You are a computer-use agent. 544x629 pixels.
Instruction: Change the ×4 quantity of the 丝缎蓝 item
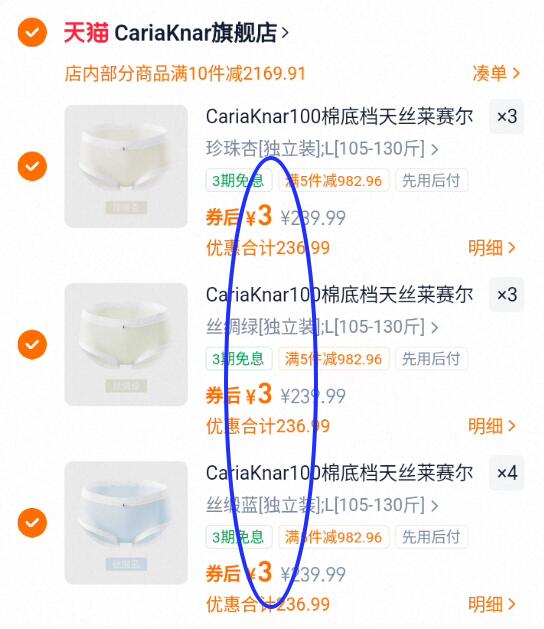507,473
